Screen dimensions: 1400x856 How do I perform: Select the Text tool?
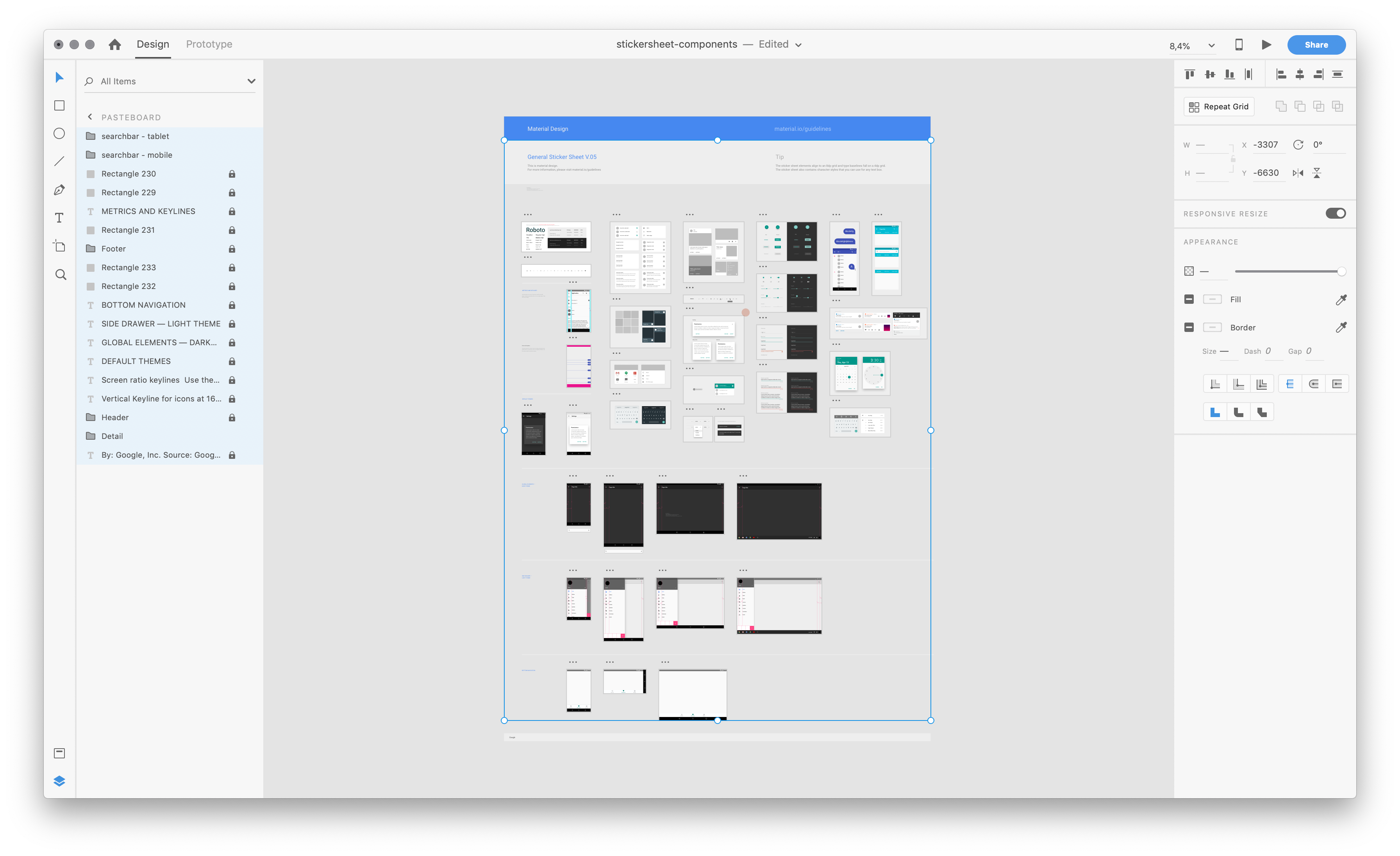point(59,218)
